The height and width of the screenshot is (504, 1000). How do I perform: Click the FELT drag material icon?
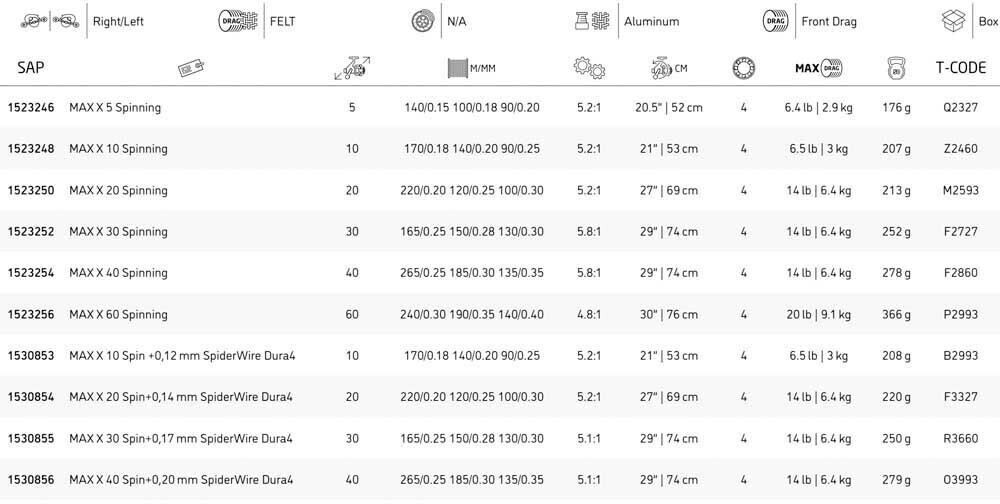[x=238, y=20]
